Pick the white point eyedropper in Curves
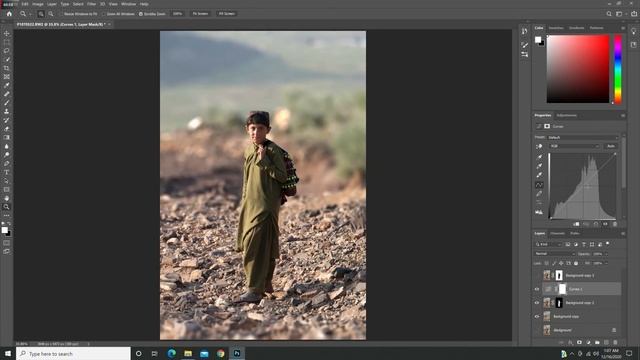The height and width of the screenshot is (360, 640). pyautogui.click(x=539, y=175)
